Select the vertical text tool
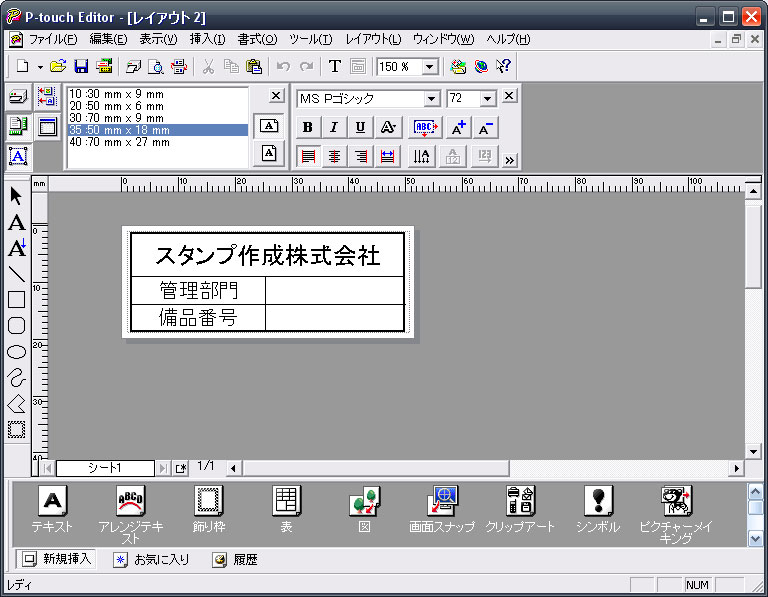 (x=16, y=248)
